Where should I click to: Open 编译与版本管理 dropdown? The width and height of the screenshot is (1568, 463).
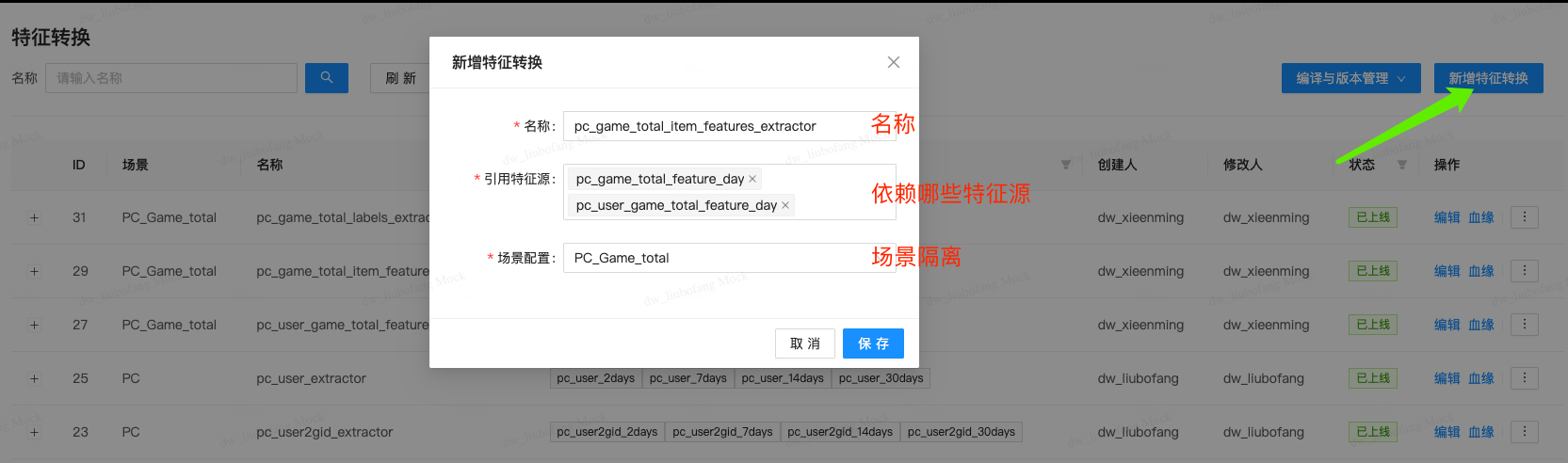(x=1350, y=78)
